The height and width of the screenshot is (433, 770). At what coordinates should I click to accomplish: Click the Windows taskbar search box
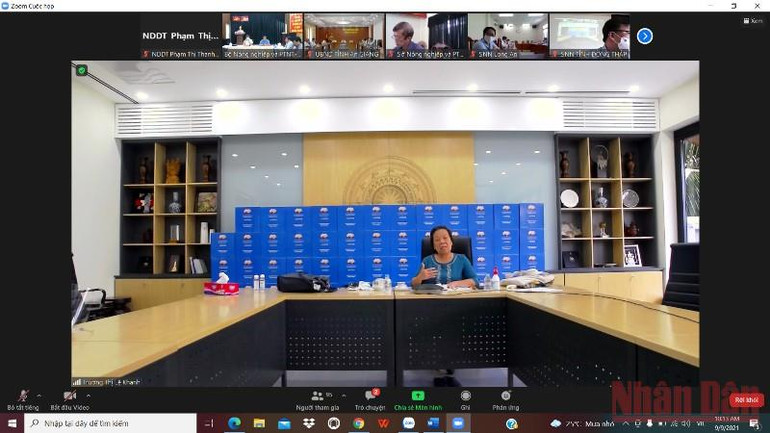tap(110, 424)
